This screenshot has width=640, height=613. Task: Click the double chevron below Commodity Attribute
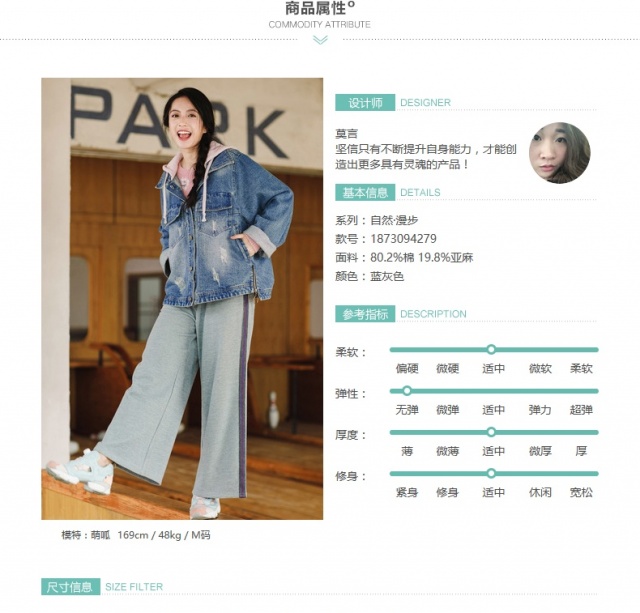point(320,40)
